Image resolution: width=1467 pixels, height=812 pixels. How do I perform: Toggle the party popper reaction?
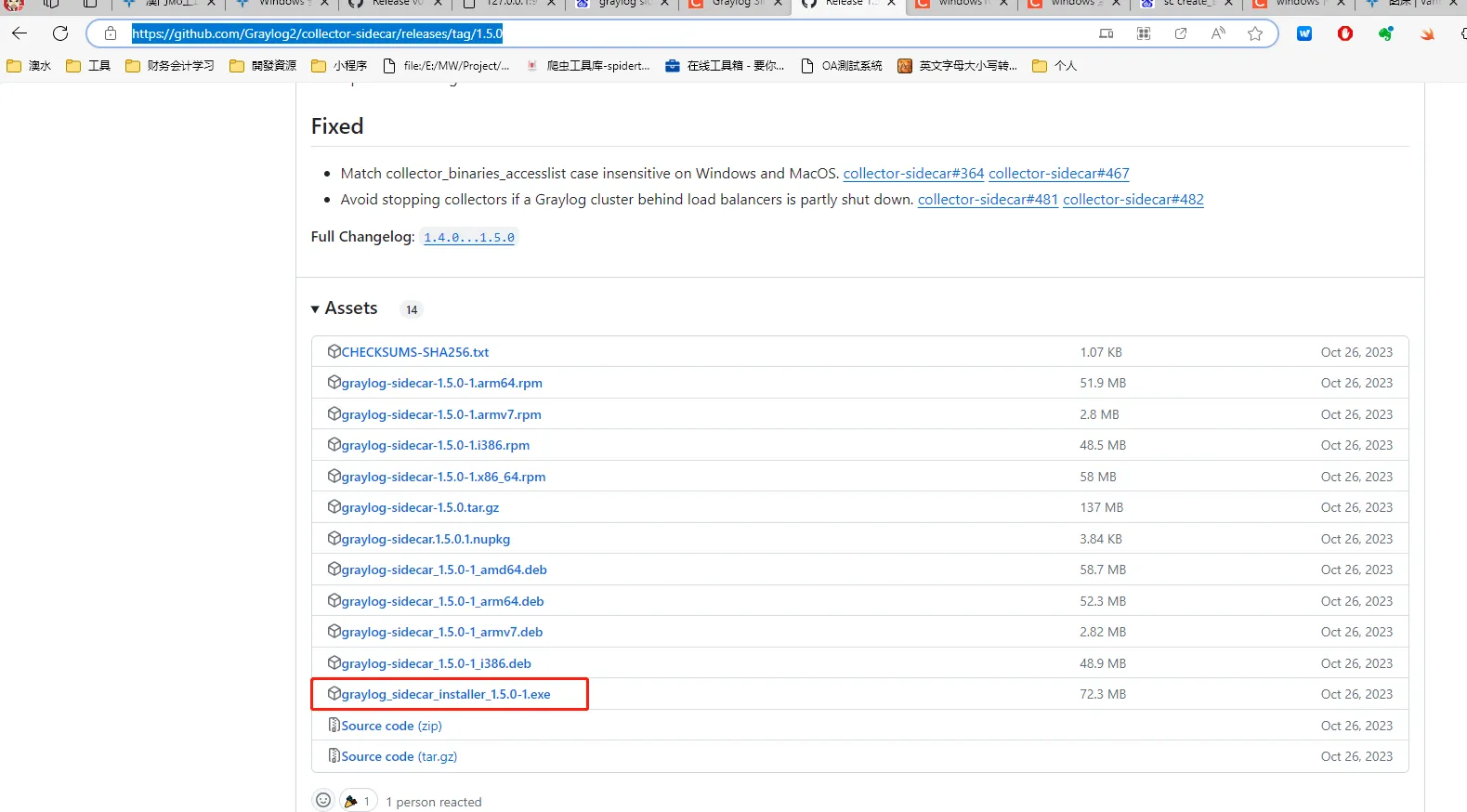click(x=359, y=801)
